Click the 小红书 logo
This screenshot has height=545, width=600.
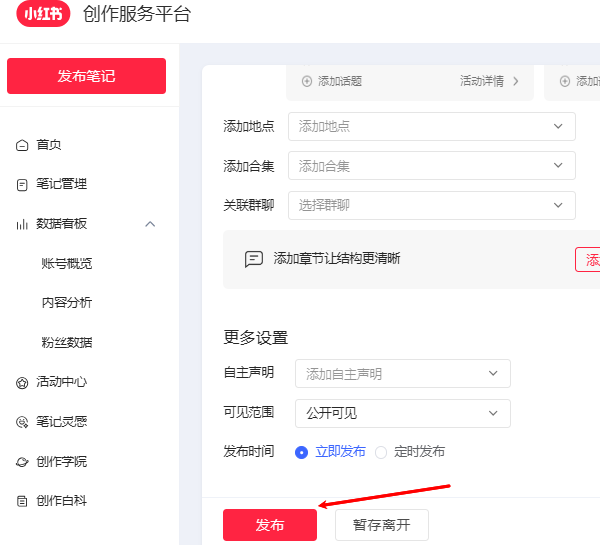click(43, 14)
